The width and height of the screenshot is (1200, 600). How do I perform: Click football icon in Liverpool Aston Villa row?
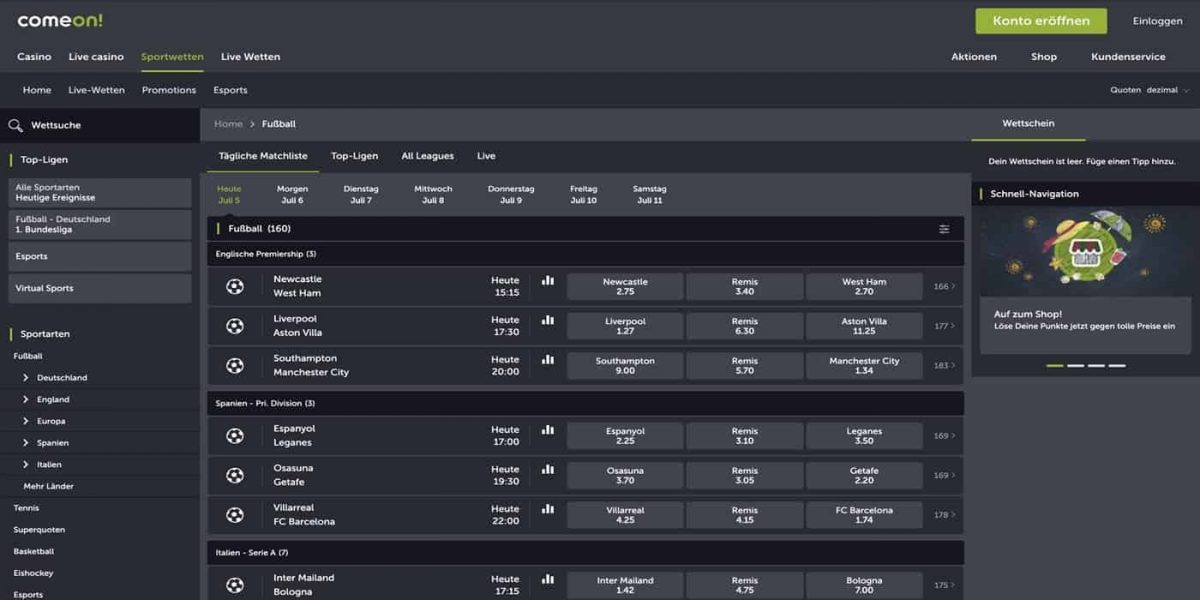[235, 326]
